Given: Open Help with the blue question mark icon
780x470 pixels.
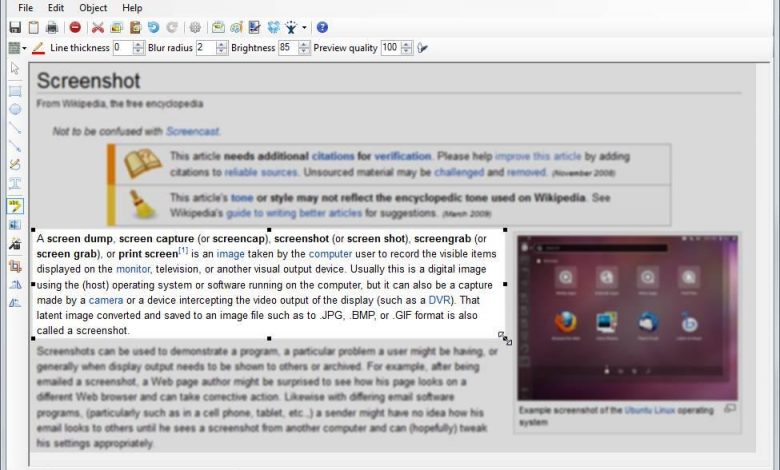Looking at the screenshot, I should [322, 27].
